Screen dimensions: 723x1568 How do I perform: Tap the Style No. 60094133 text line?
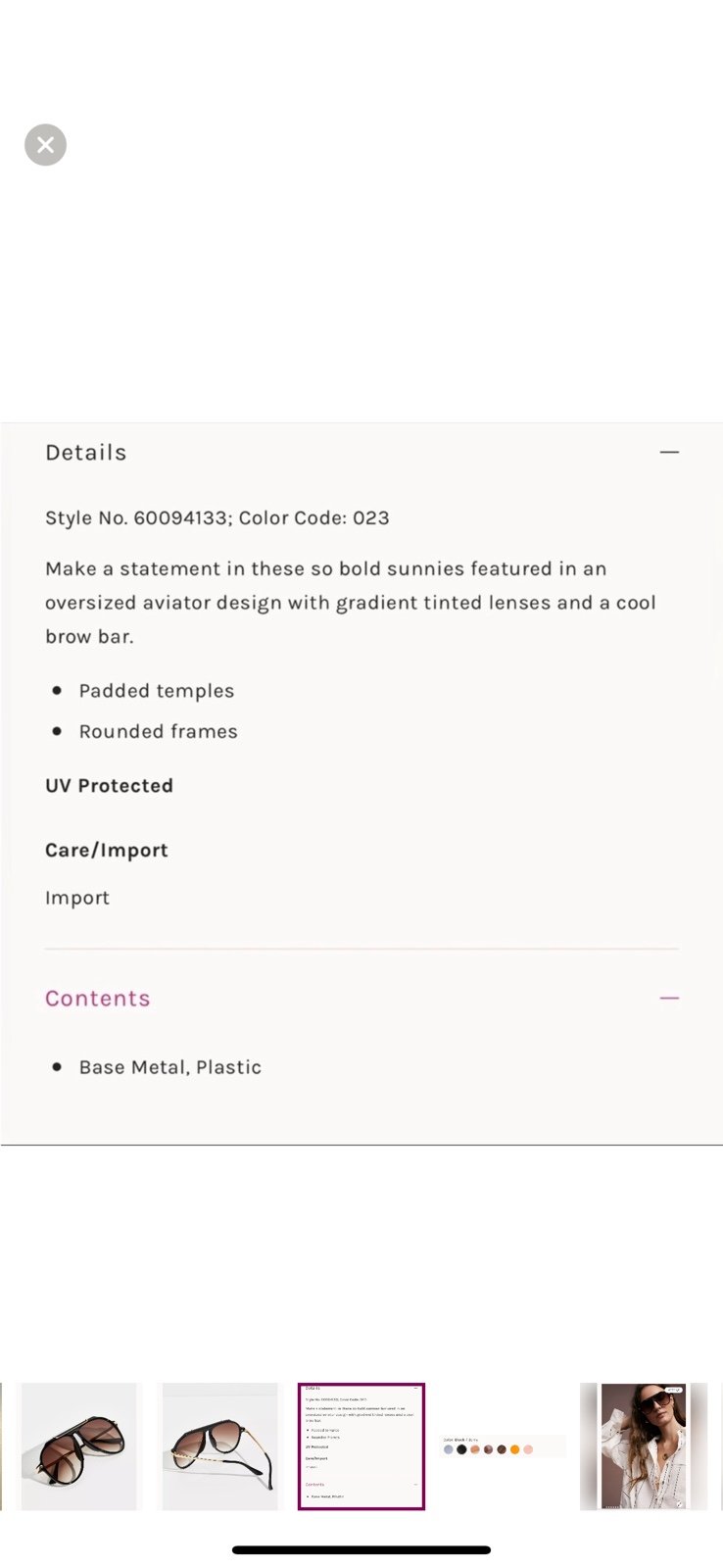tap(217, 517)
